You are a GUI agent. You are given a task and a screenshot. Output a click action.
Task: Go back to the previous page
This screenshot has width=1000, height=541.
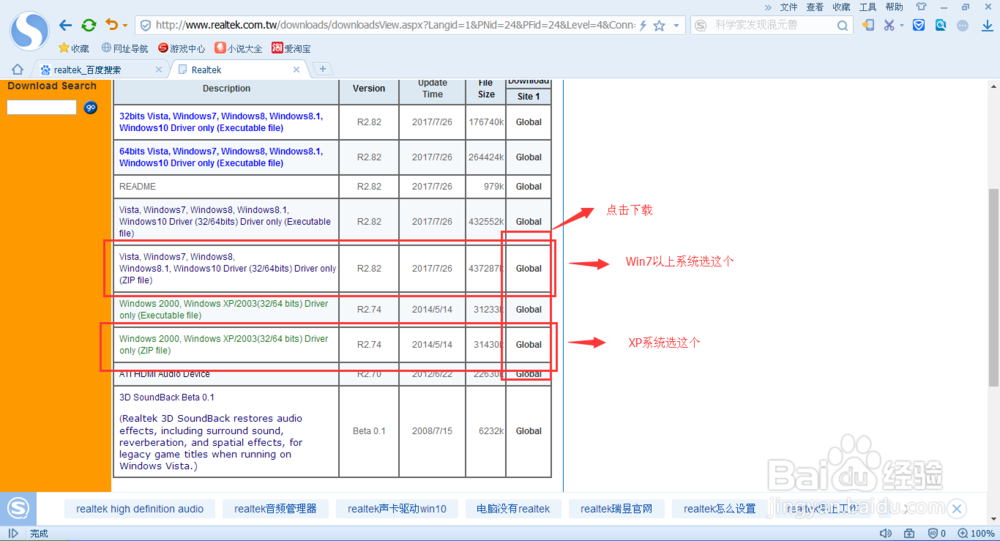tap(65, 26)
